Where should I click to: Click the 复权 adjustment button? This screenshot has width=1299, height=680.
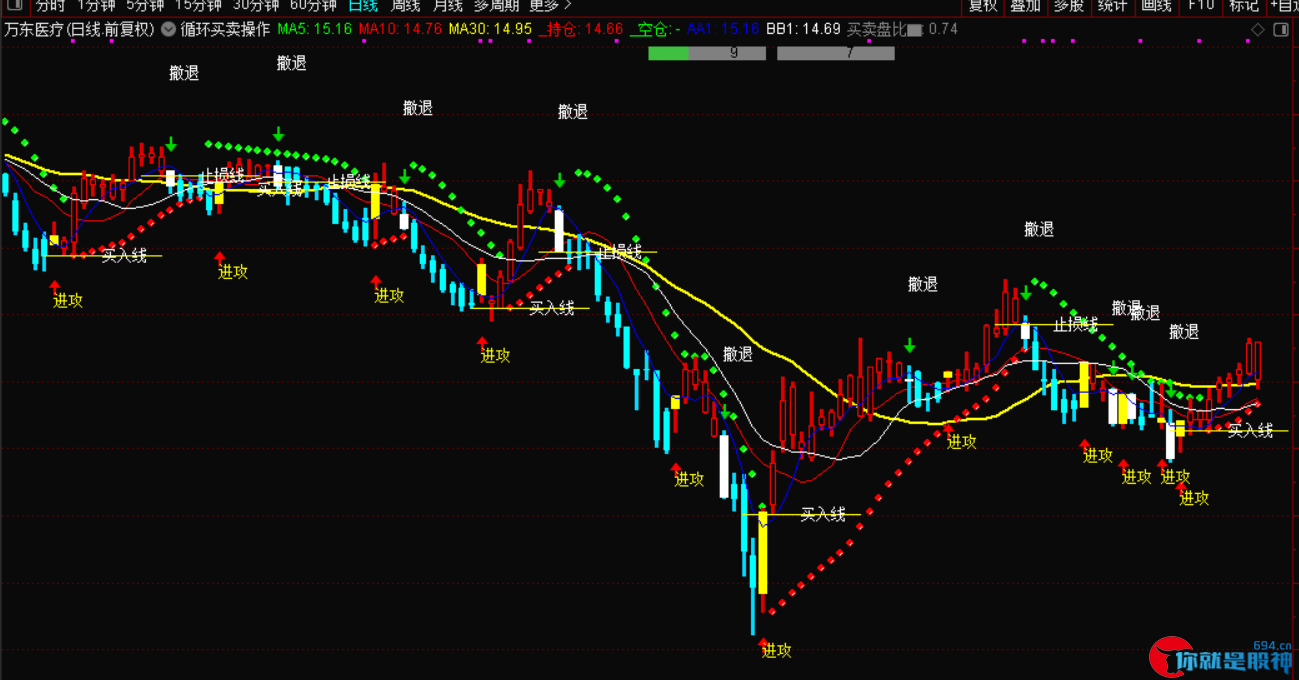point(983,5)
